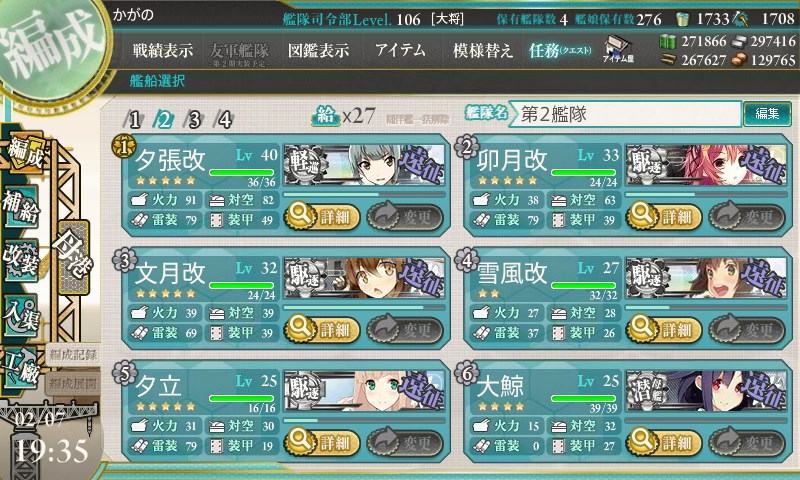Open the 図鑑表示 encyclopedia menu

318,50
